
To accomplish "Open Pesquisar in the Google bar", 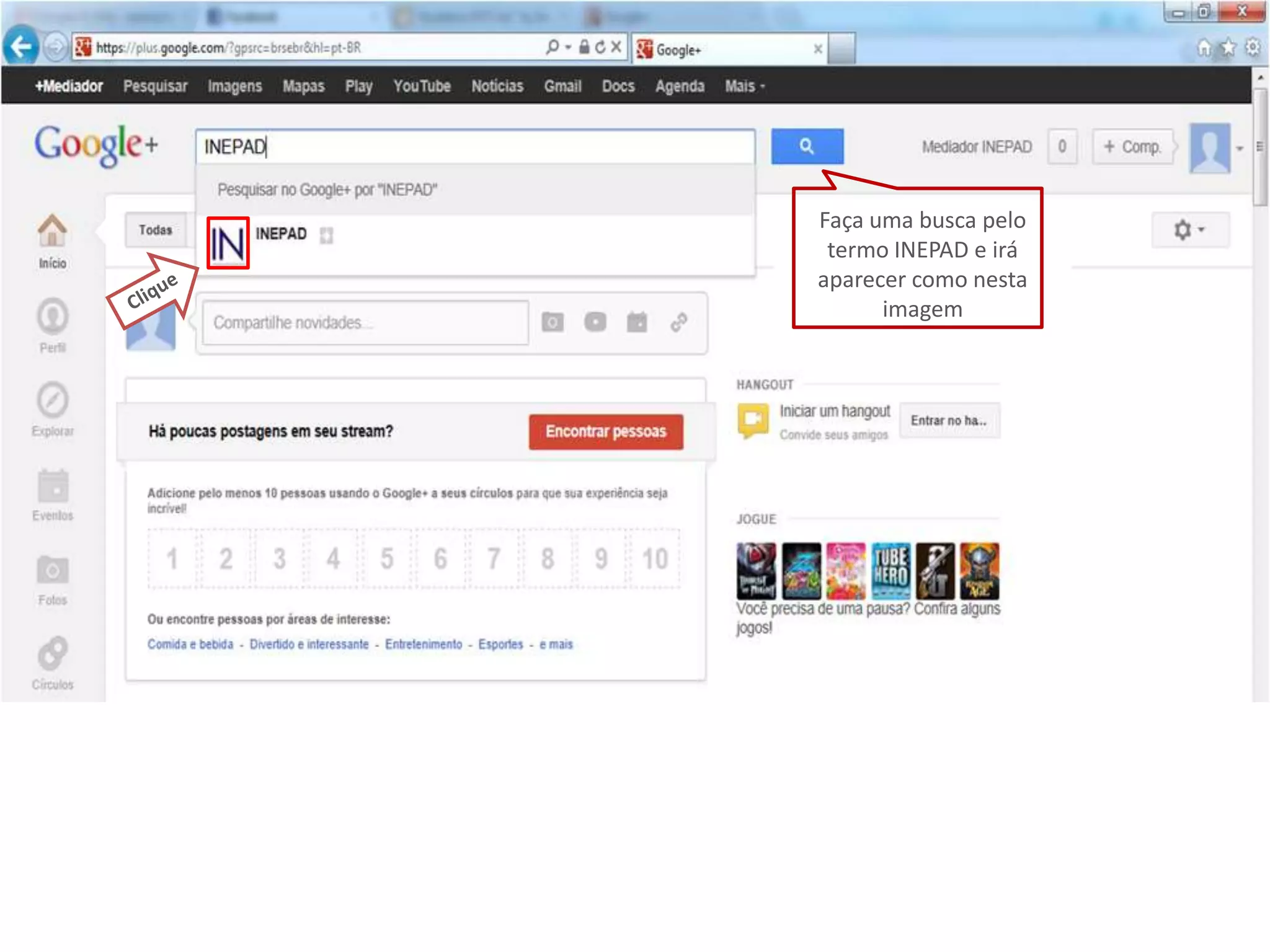I will [155, 86].
